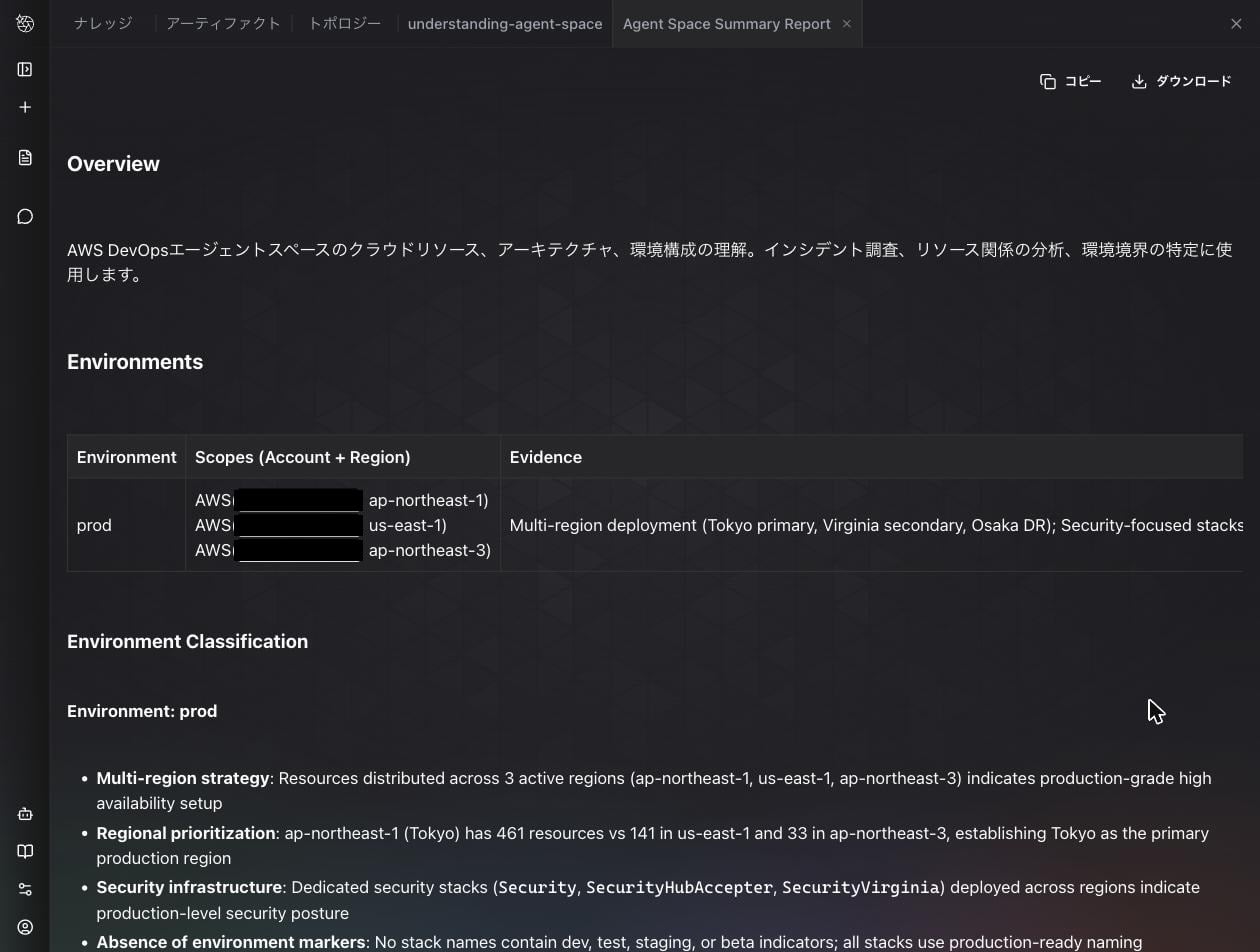Image resolution: width=1260 pixels, height=952 pixels.
Task: Click the us-east-1) scope entry in the table
Action: [x=408, y=525]
